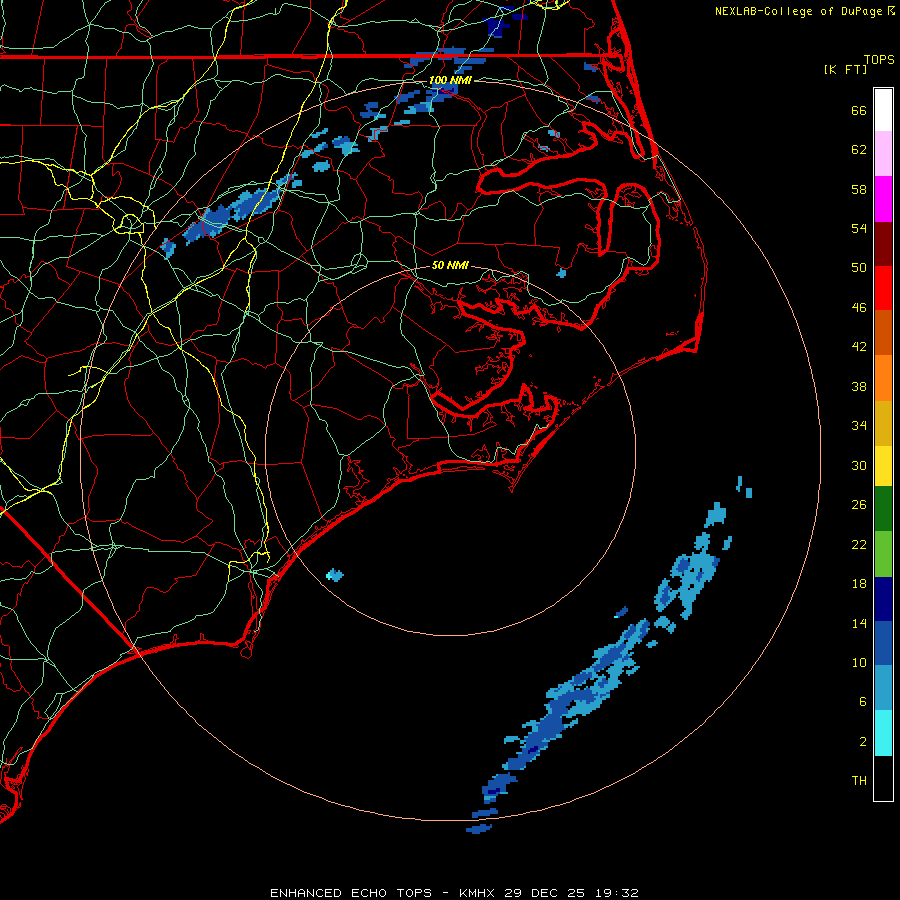Click the ENHANCED ECHO TOPS KMHX caption

pyautogui.click(x=454, y=893)
